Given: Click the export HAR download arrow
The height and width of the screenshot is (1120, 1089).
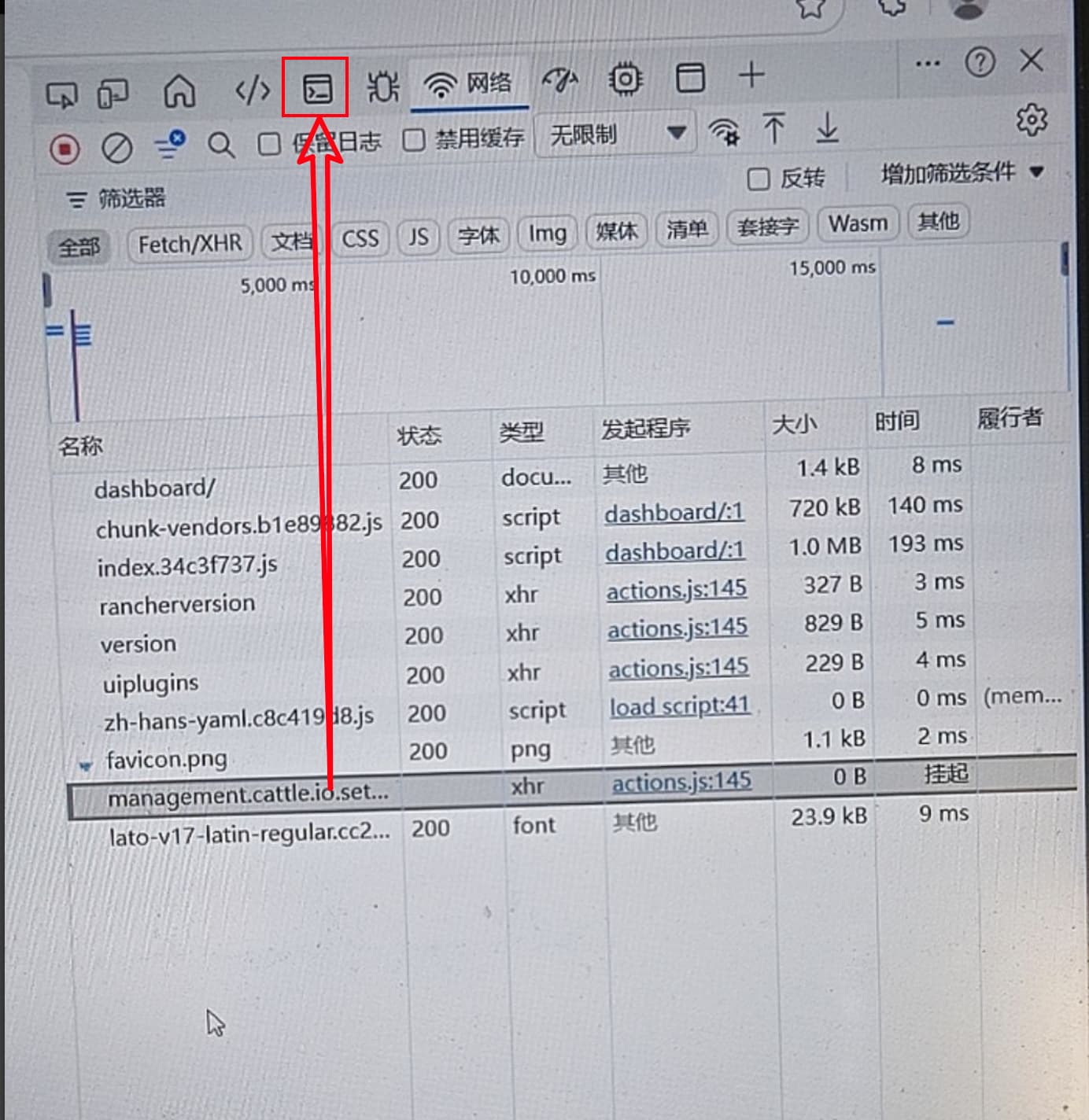Looking at the screenshot, I should [827, 127].
